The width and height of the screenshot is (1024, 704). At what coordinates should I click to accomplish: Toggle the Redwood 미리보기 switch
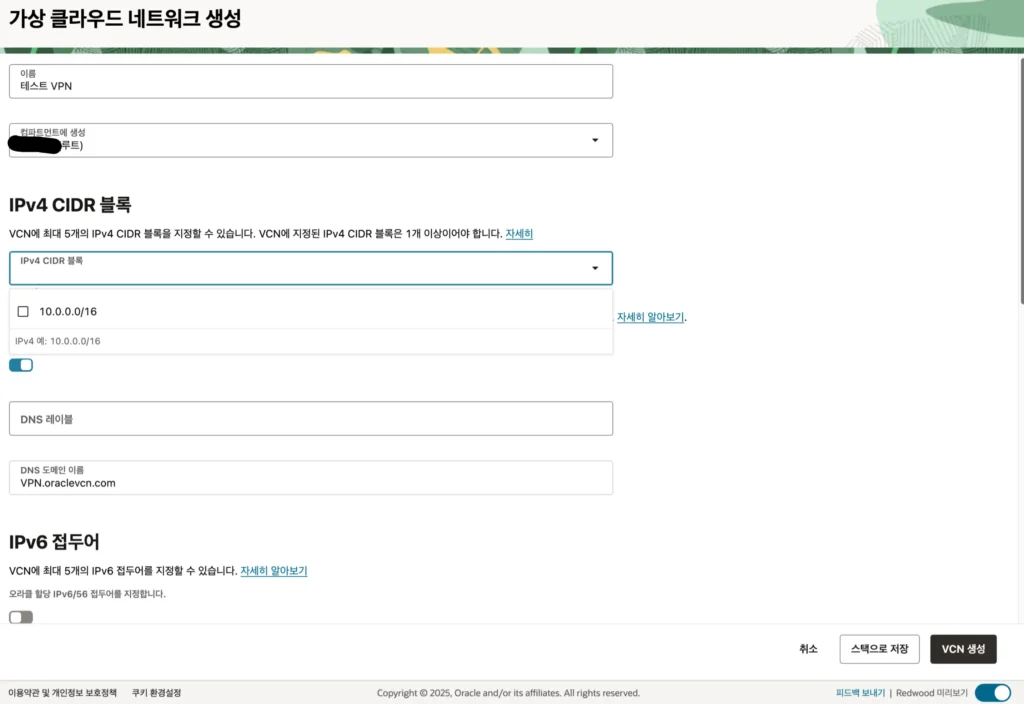coord(992,692)
